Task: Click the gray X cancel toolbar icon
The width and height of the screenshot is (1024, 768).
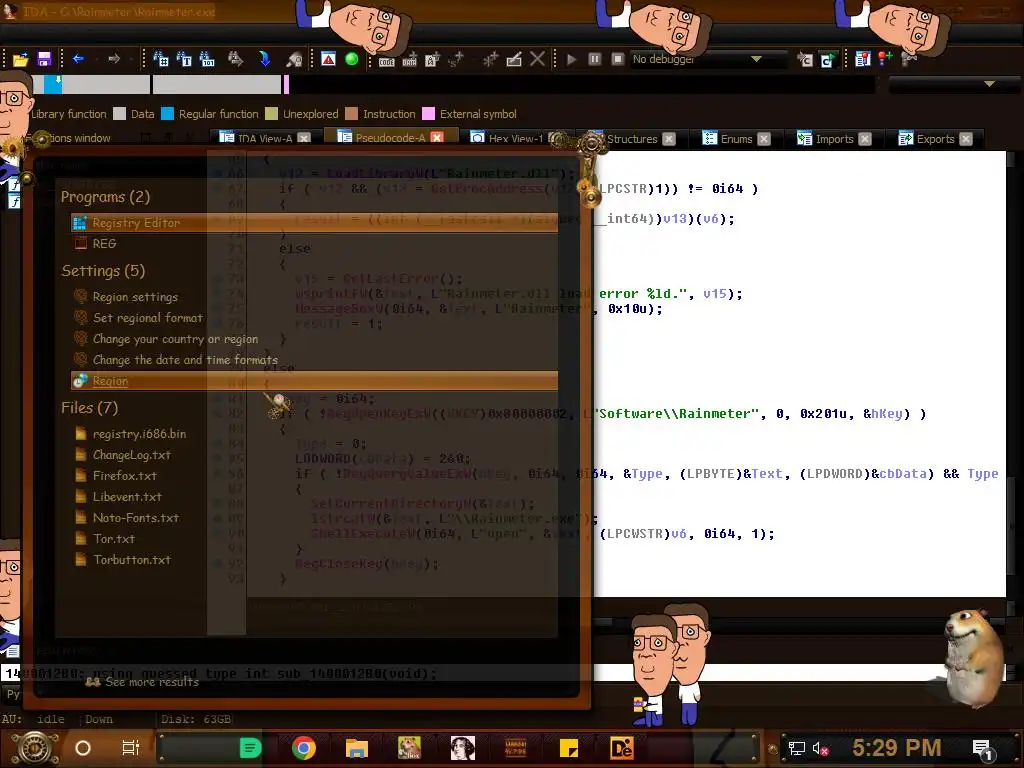Action: click(537, 59)
